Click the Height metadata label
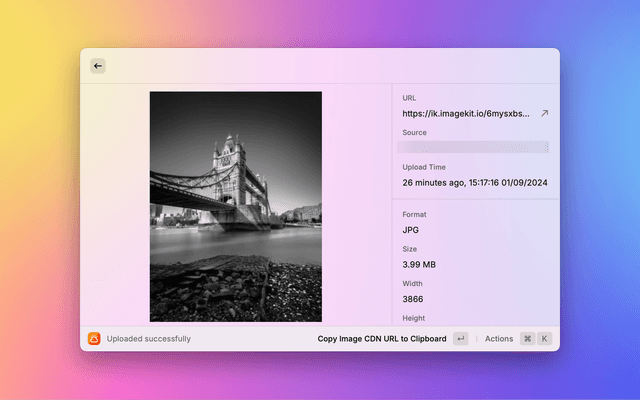 [x=413, y=318]
